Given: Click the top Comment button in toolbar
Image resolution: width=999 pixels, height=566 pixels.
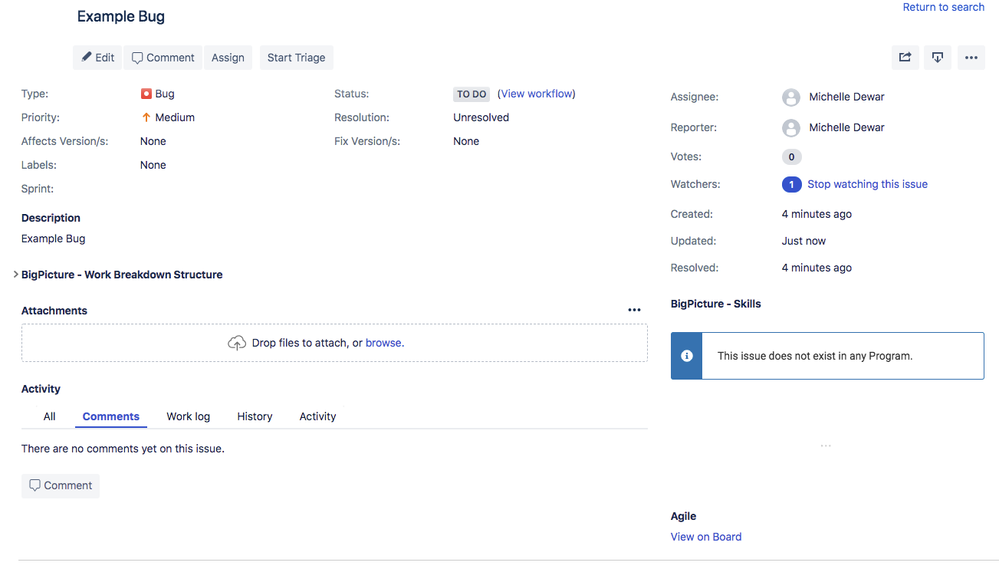Looking at the screenshot, I should [162, 57].
